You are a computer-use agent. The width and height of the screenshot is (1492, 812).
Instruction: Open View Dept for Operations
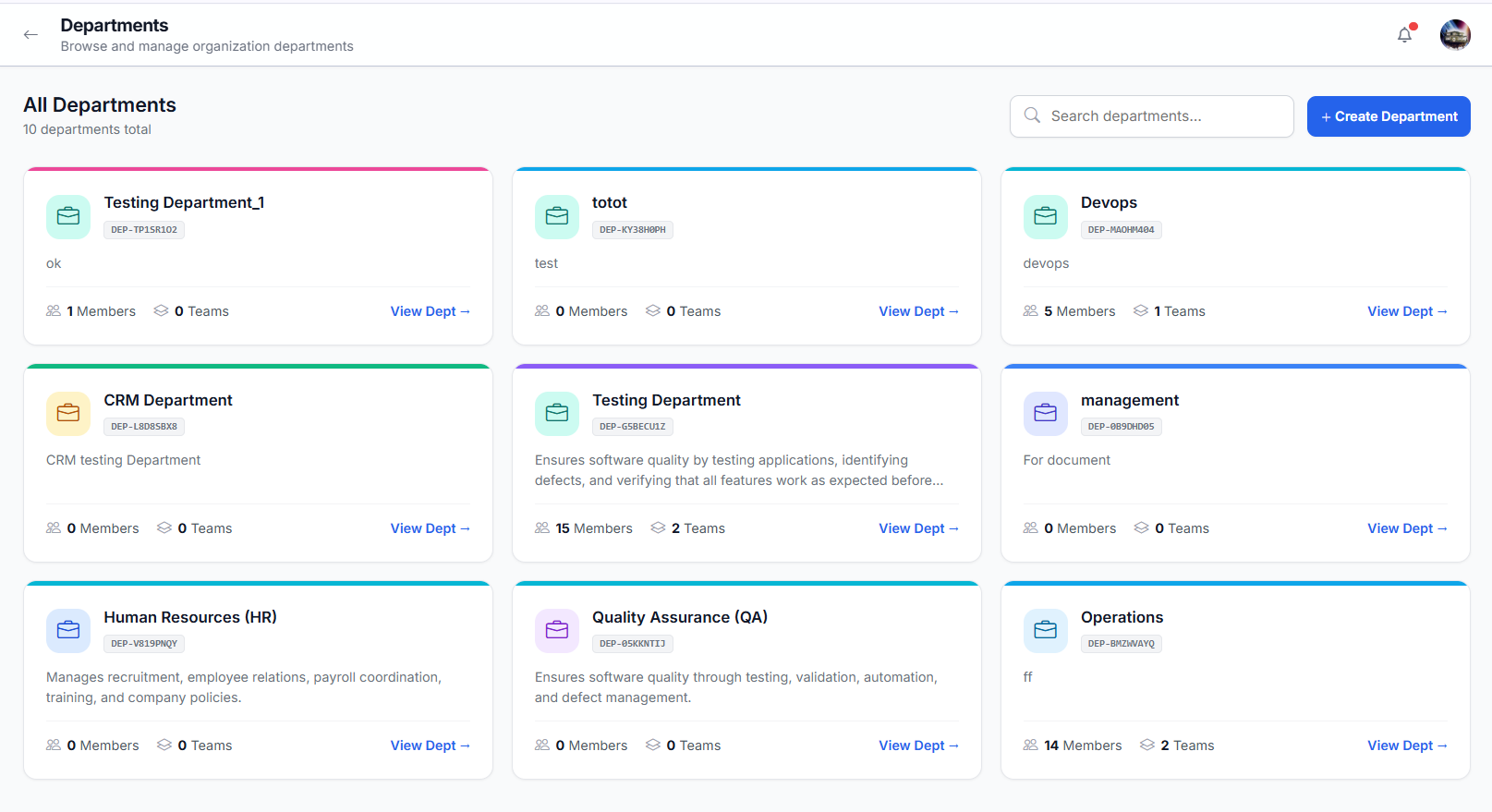(1408, 745)
